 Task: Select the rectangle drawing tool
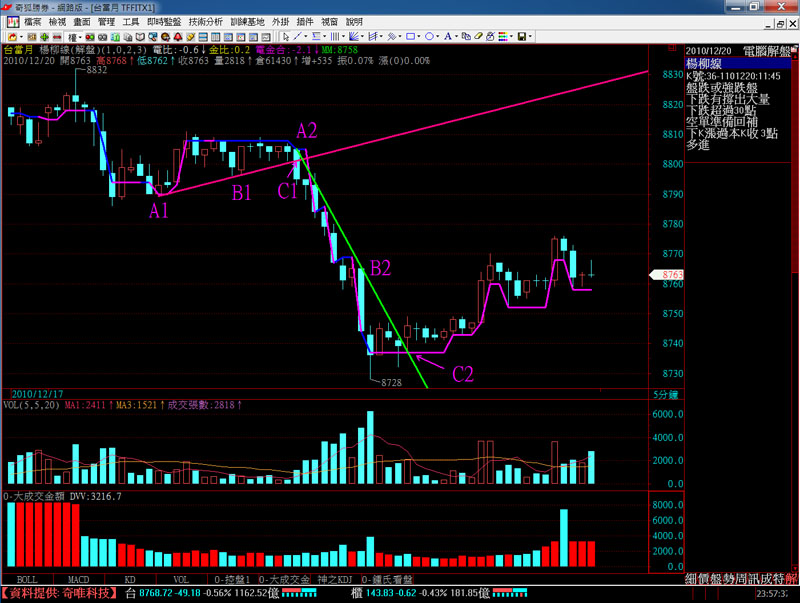click(x=411, y=36)
